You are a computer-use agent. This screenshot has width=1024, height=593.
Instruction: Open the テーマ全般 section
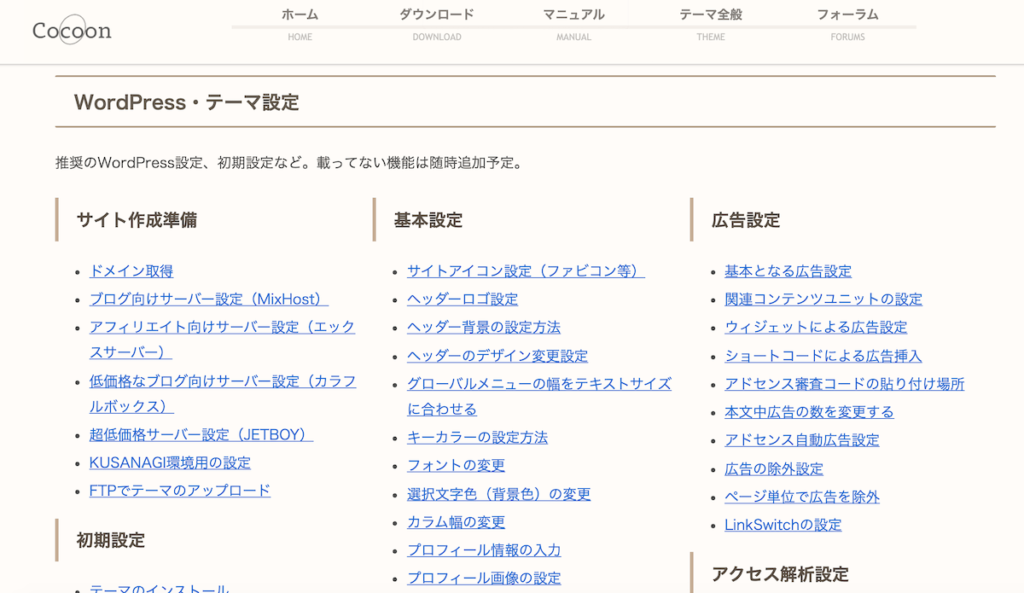710,14
